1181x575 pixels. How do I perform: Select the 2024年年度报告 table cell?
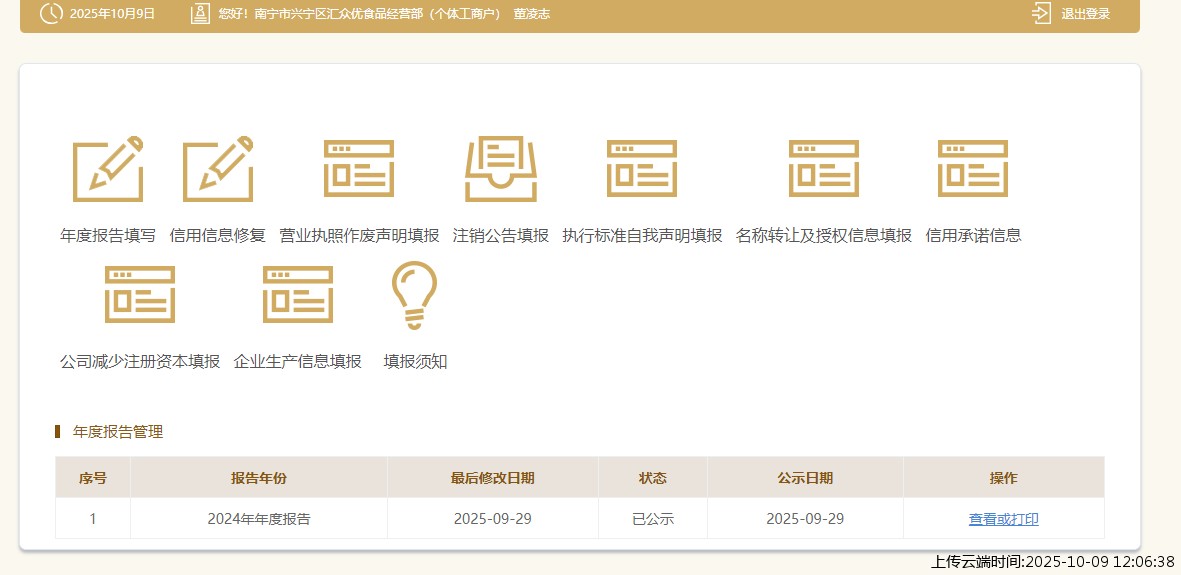259,519
